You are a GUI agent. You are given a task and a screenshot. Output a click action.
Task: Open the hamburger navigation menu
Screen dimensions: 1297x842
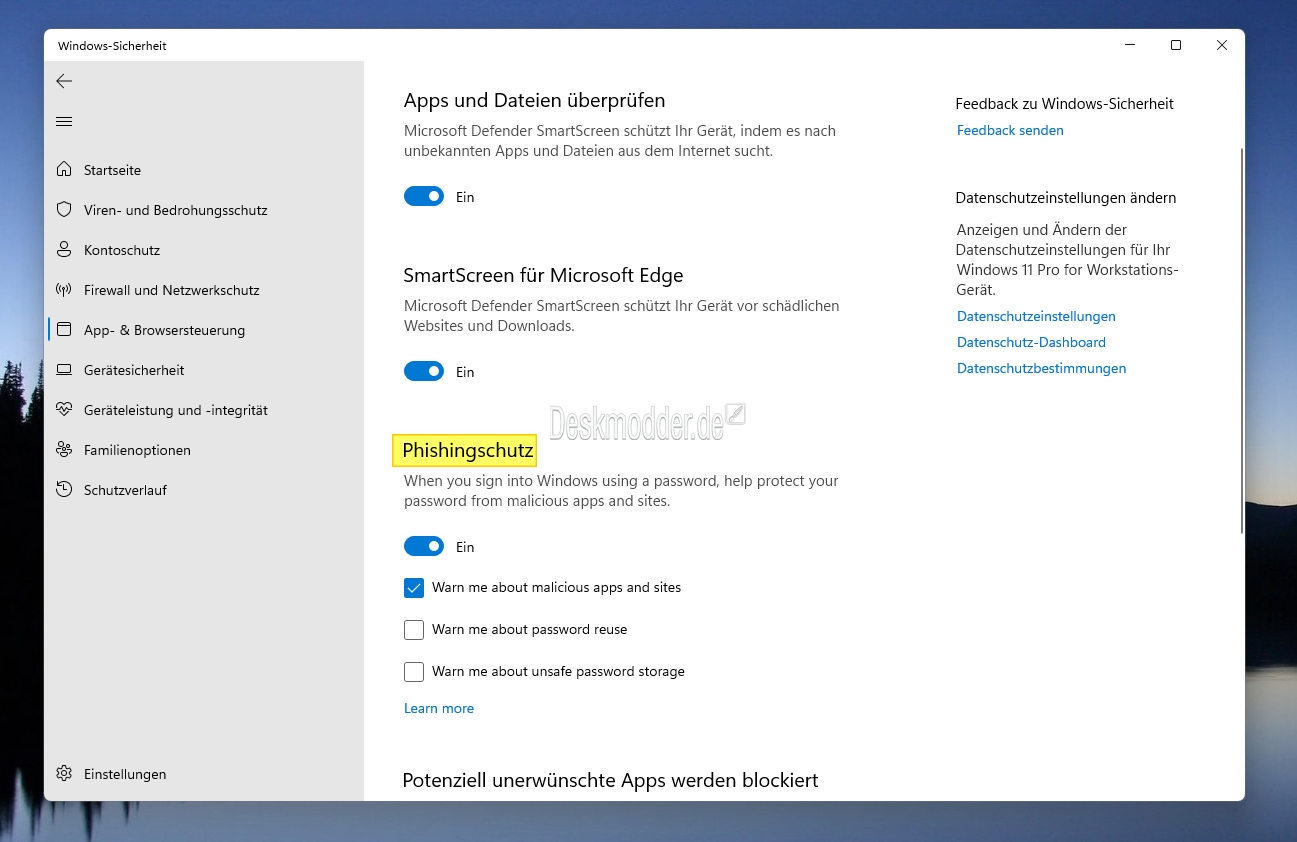[x=64, y=122]
